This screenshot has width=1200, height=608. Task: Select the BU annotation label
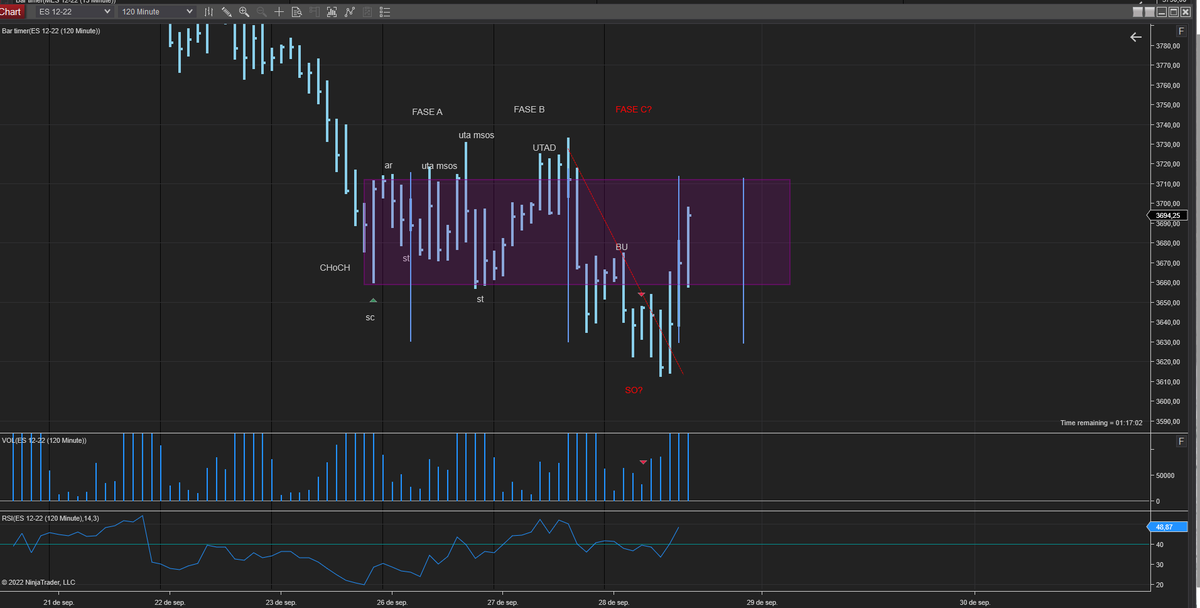pos(621,246)
